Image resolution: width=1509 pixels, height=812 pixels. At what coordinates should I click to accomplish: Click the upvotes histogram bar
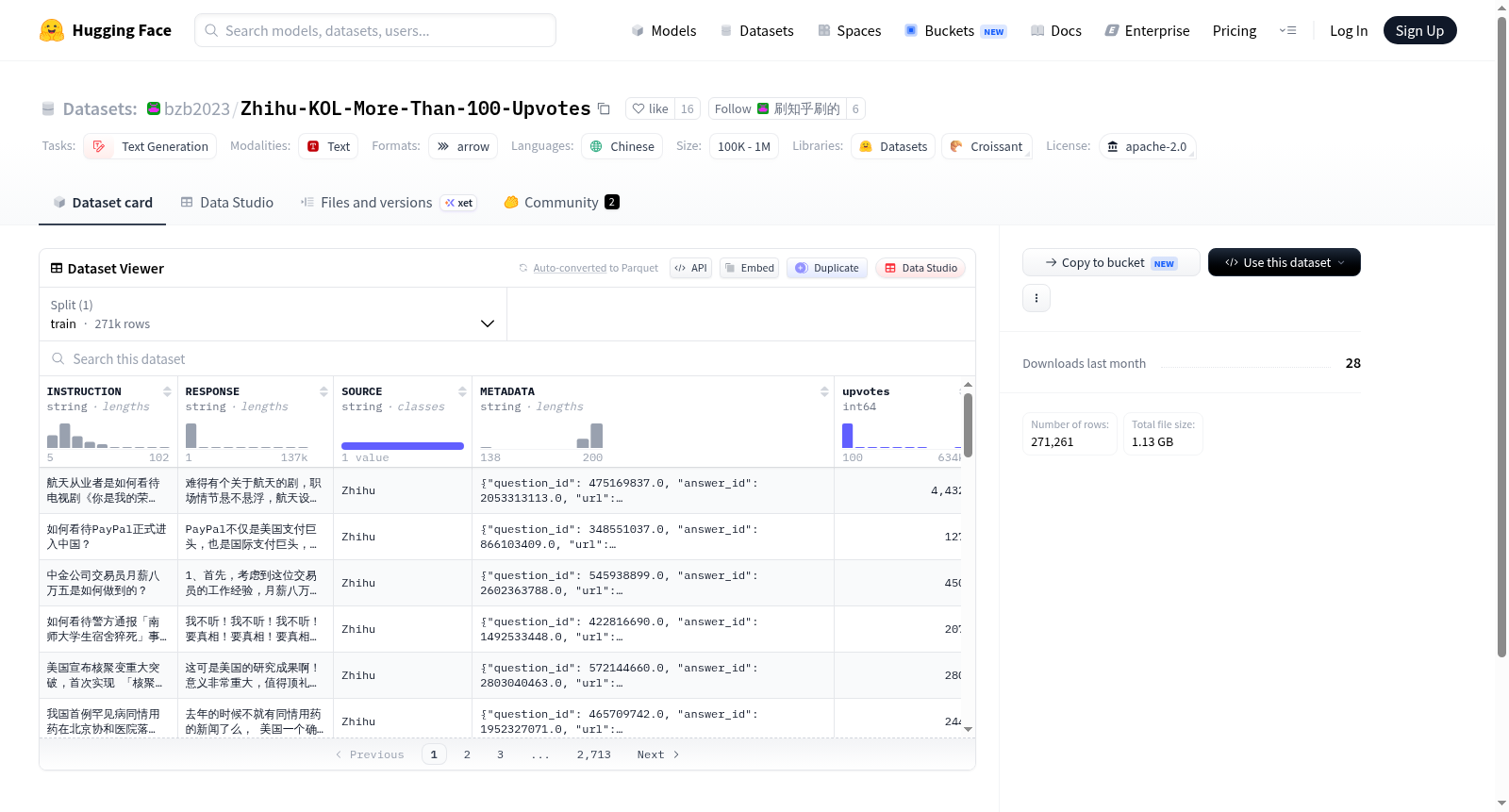(x=847, y=435)
